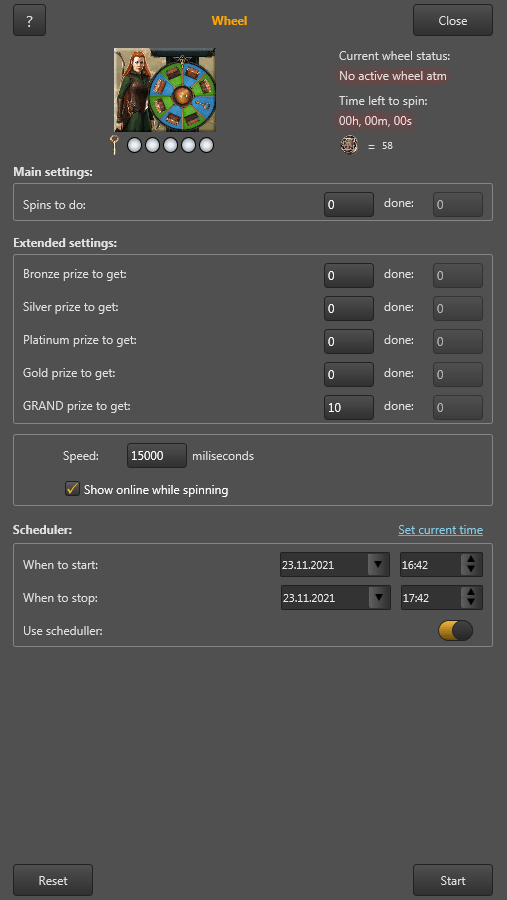Image resolution: width=507 pixels, height=900 pixels.
Task: Click the golden key icon
Action: pyautogui.click(x=115, y=145)
